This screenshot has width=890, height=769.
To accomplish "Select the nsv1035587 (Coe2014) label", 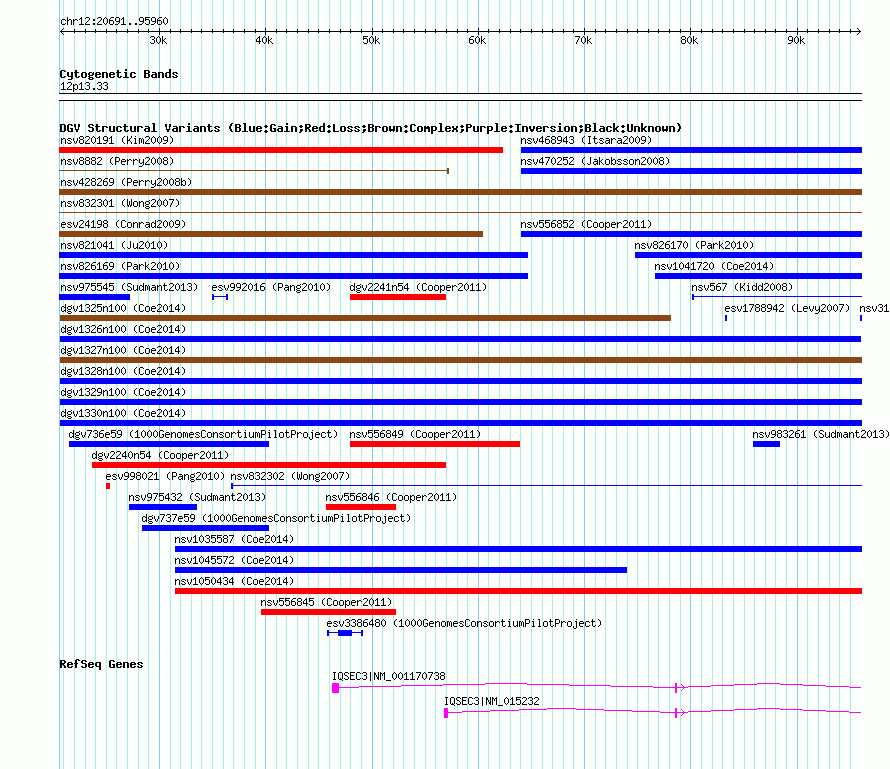I will [234, 539].
